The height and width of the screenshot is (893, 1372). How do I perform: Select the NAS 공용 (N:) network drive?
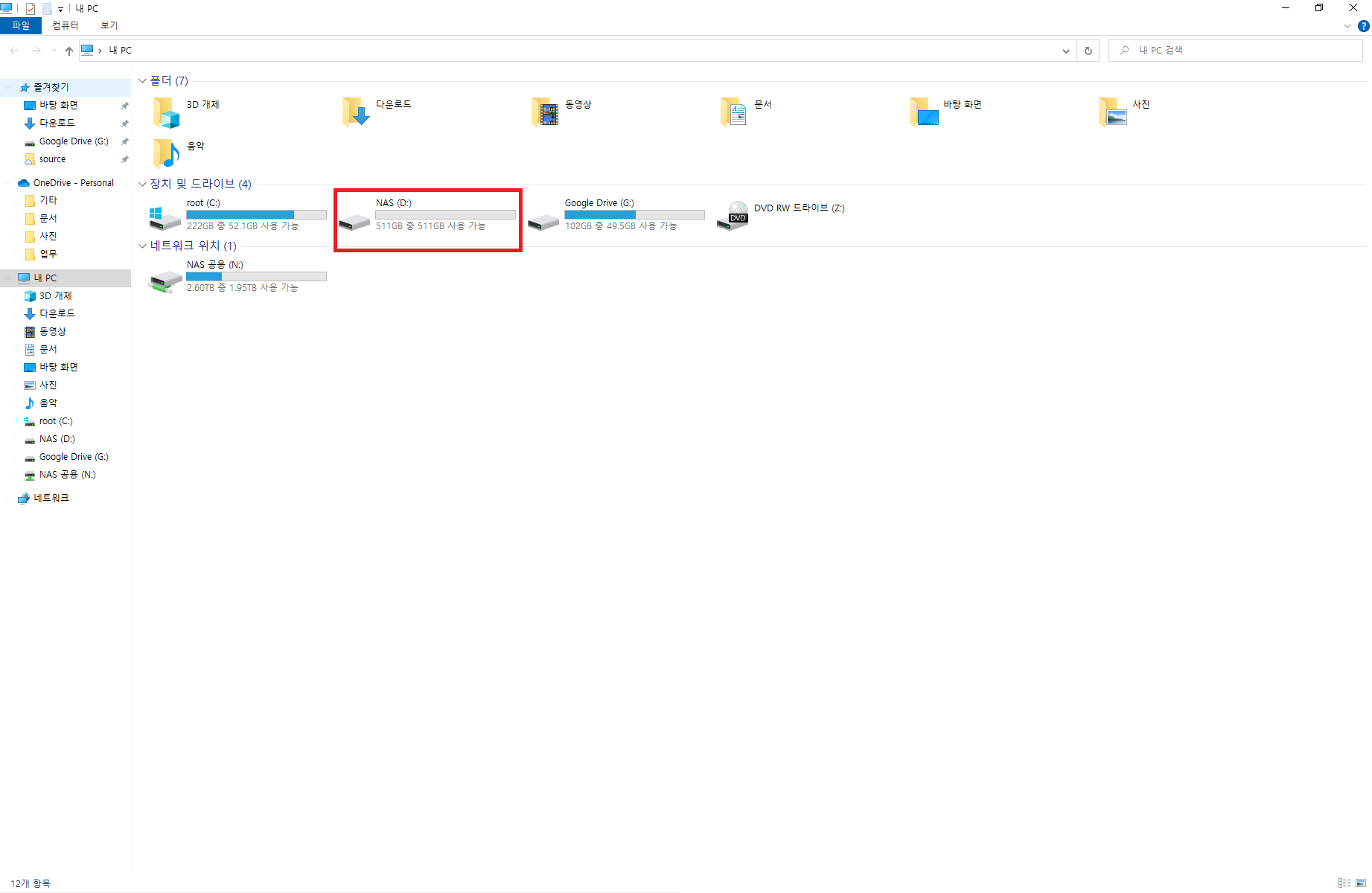pyautogui.click(x=237, y=276)
